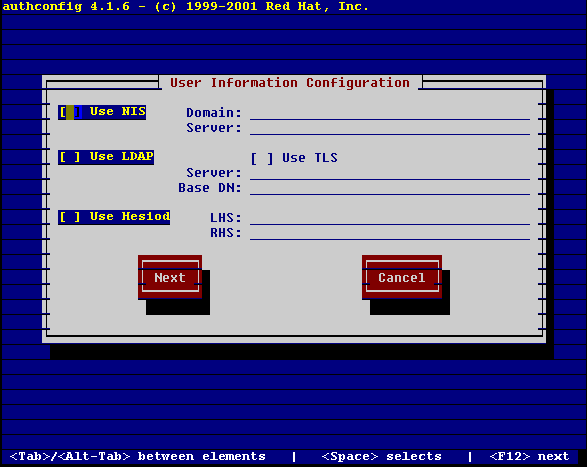
Task: Select the NIS Server input field
Action: coord(390,128)
